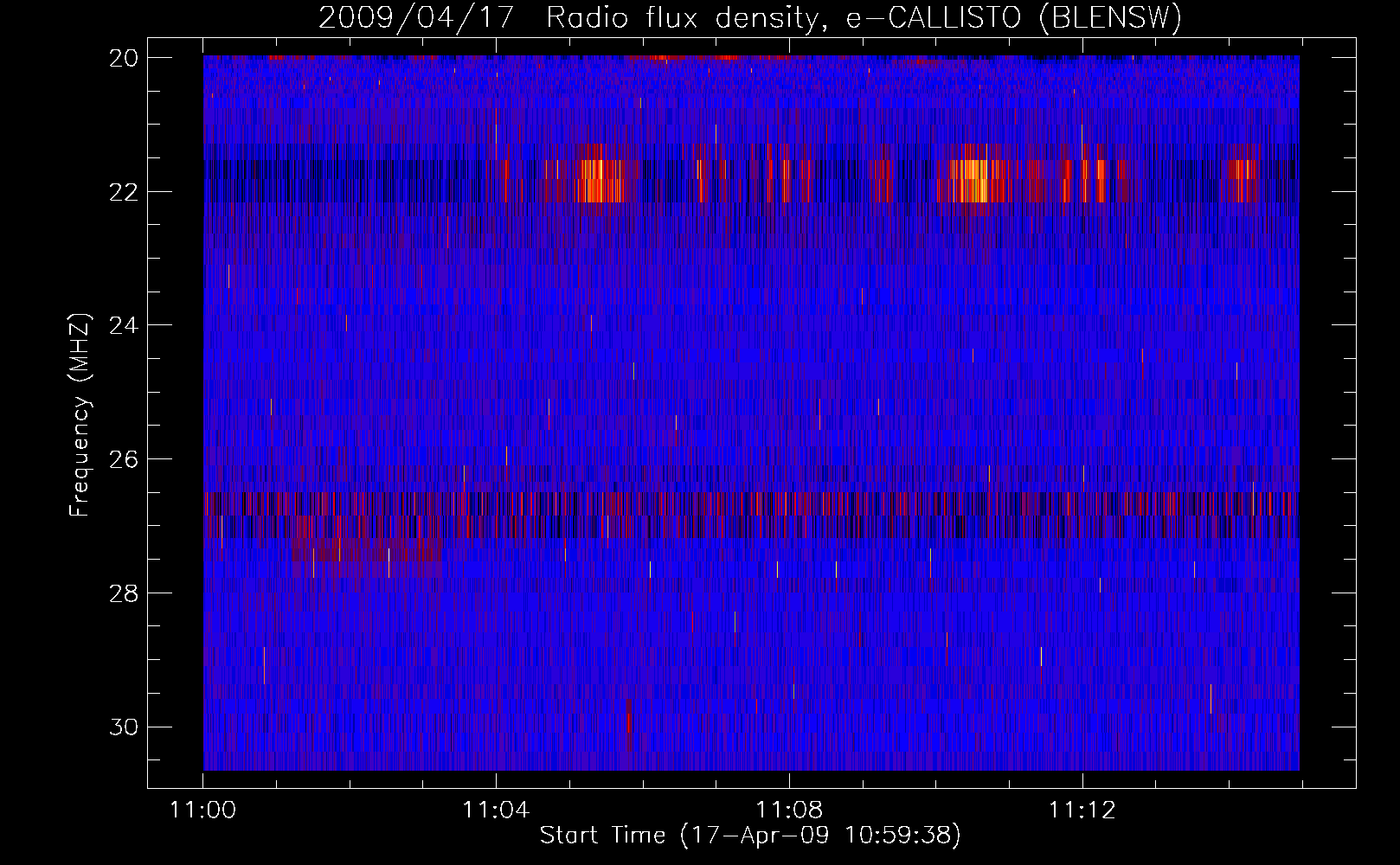Click the 24 frequency tick label
Image resolution: width=1400 pixels, height=865 pixels.
click(x=124, y=325)
